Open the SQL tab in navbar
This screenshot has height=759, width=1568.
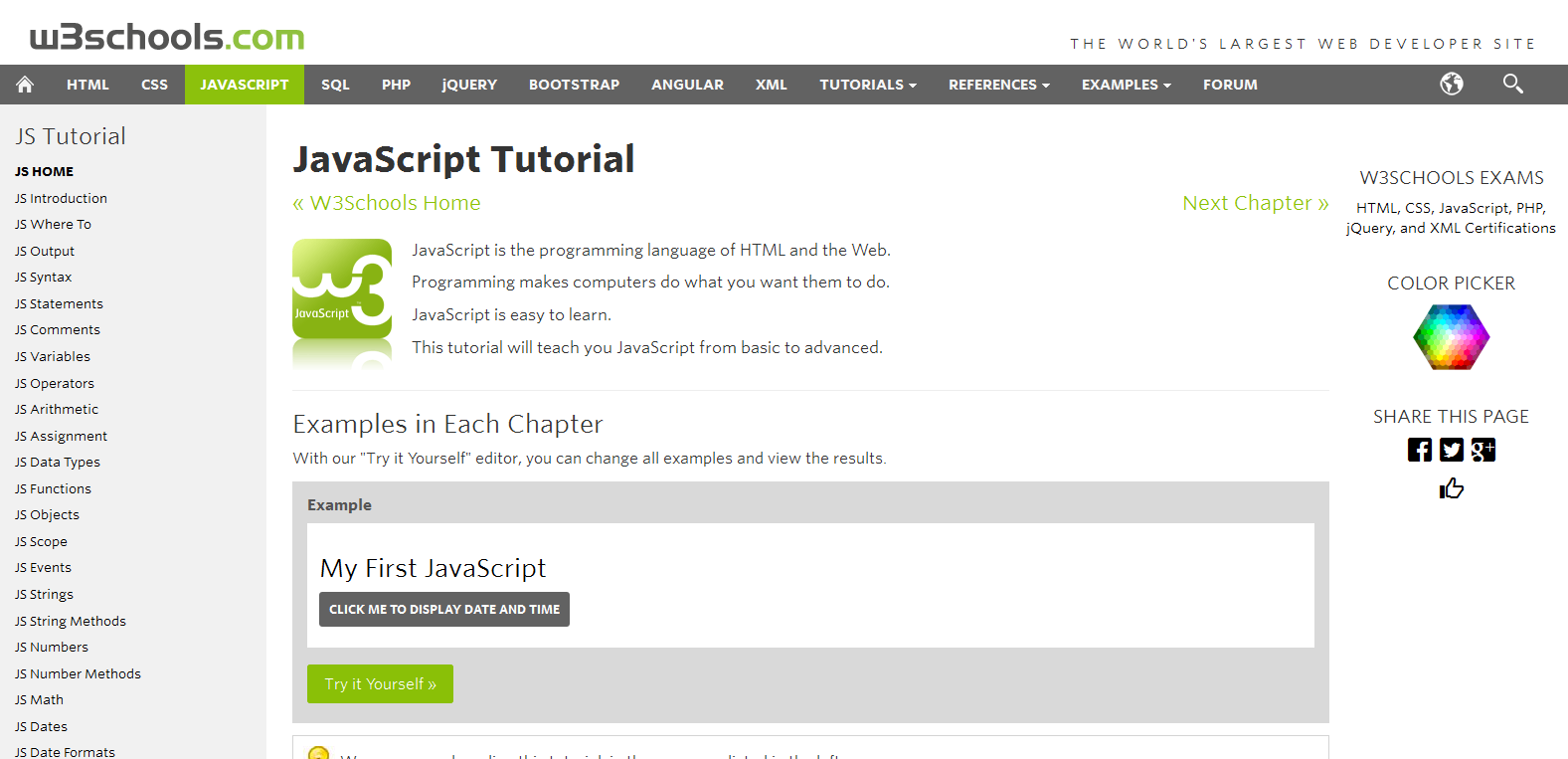pyautogui.click(x=335, y=85)
